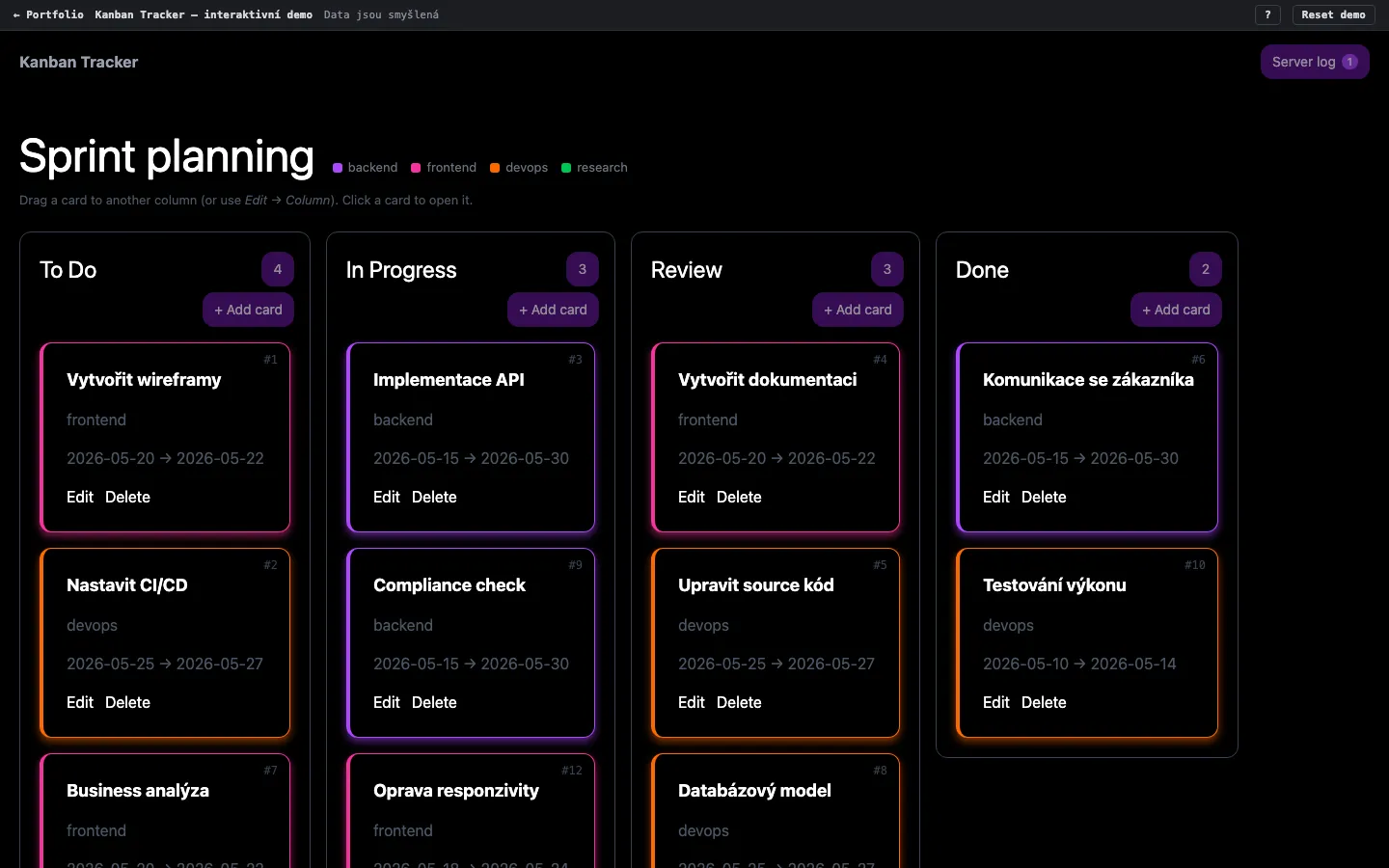This screenshot has width=1389, height=868.
Task: Open the Databázový model card title
Action: 754,791
